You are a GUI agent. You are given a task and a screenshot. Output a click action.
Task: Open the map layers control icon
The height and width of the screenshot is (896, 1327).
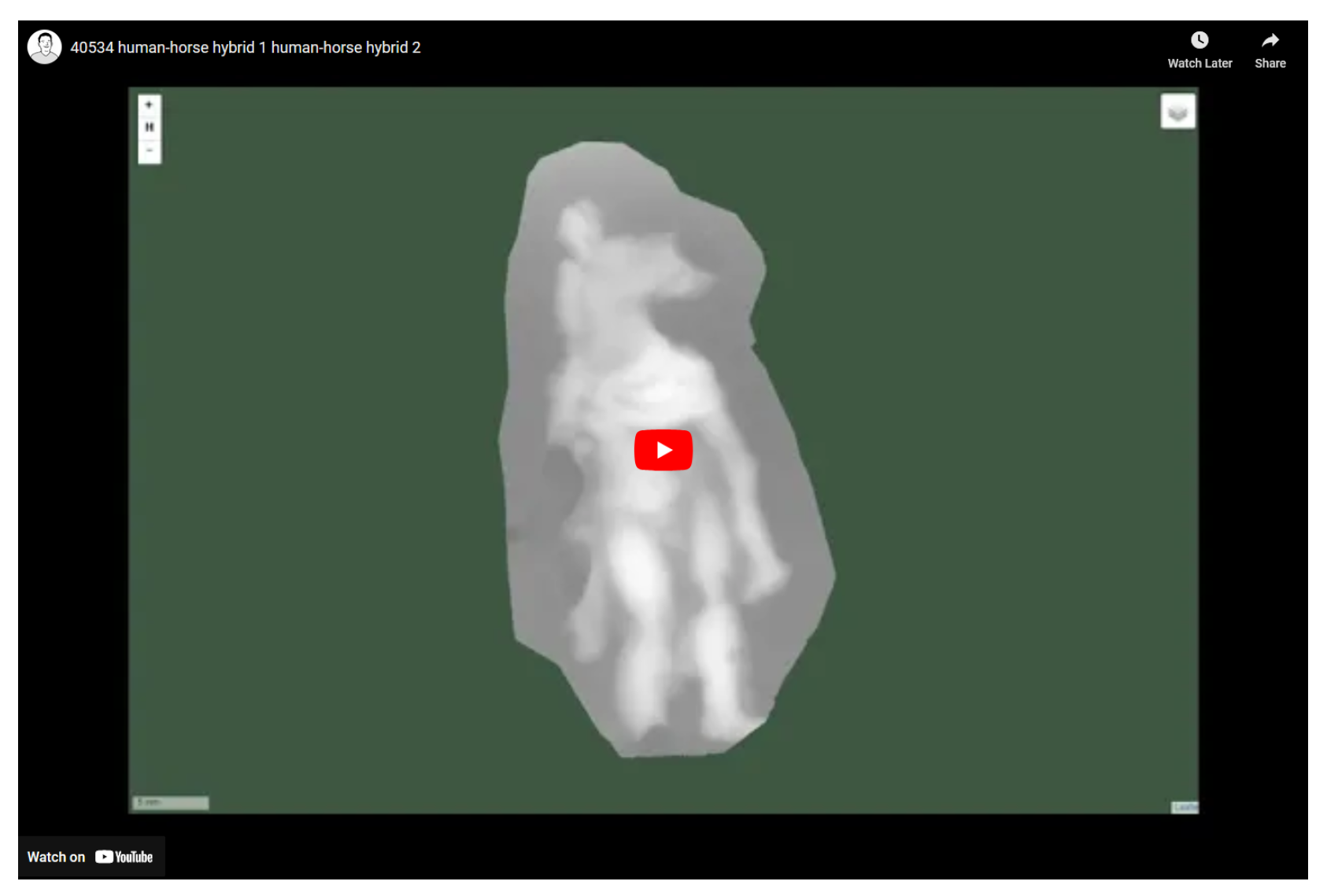1177,112
